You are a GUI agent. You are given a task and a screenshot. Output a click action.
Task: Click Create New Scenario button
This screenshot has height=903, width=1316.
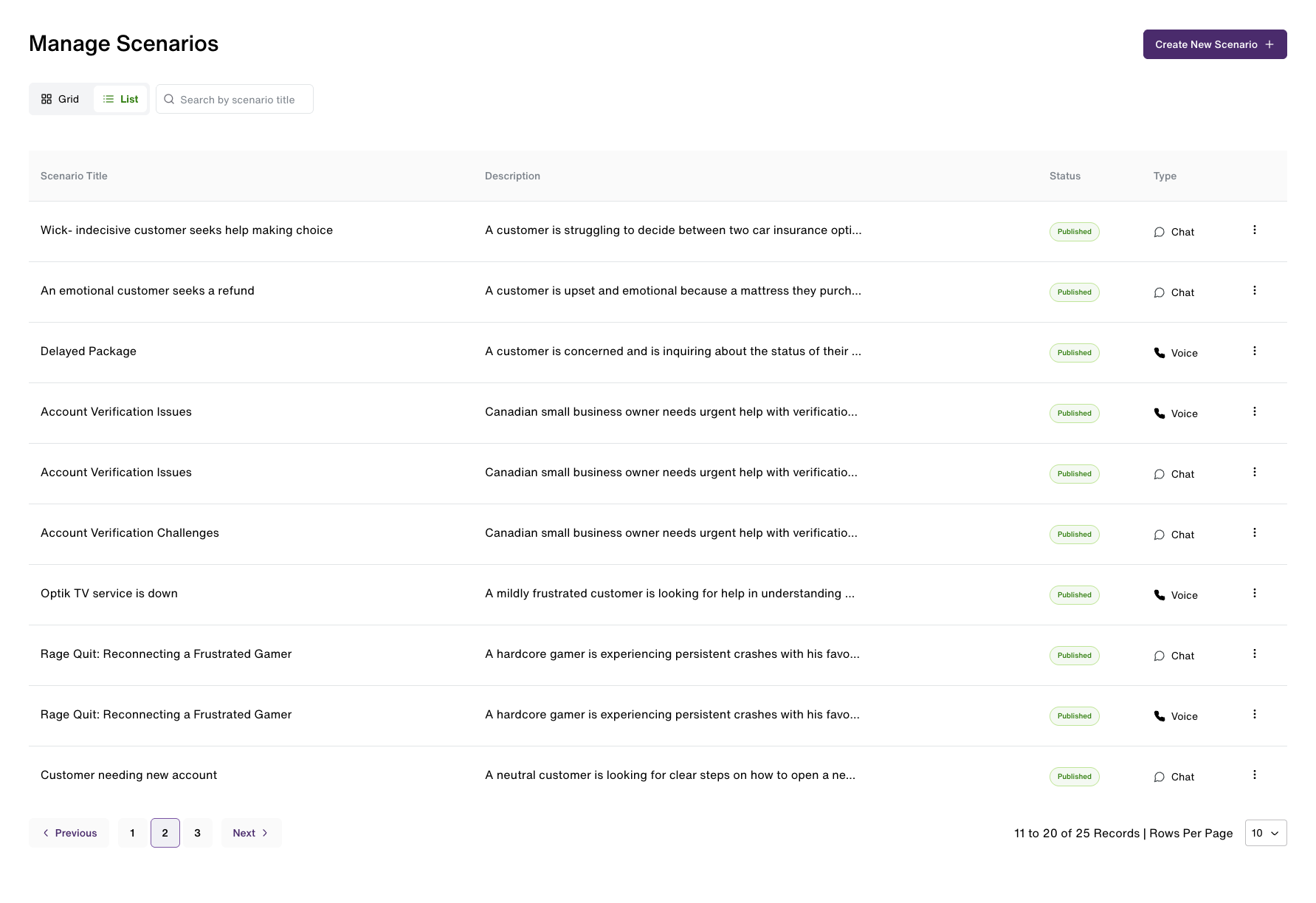tap(1215, 44)
